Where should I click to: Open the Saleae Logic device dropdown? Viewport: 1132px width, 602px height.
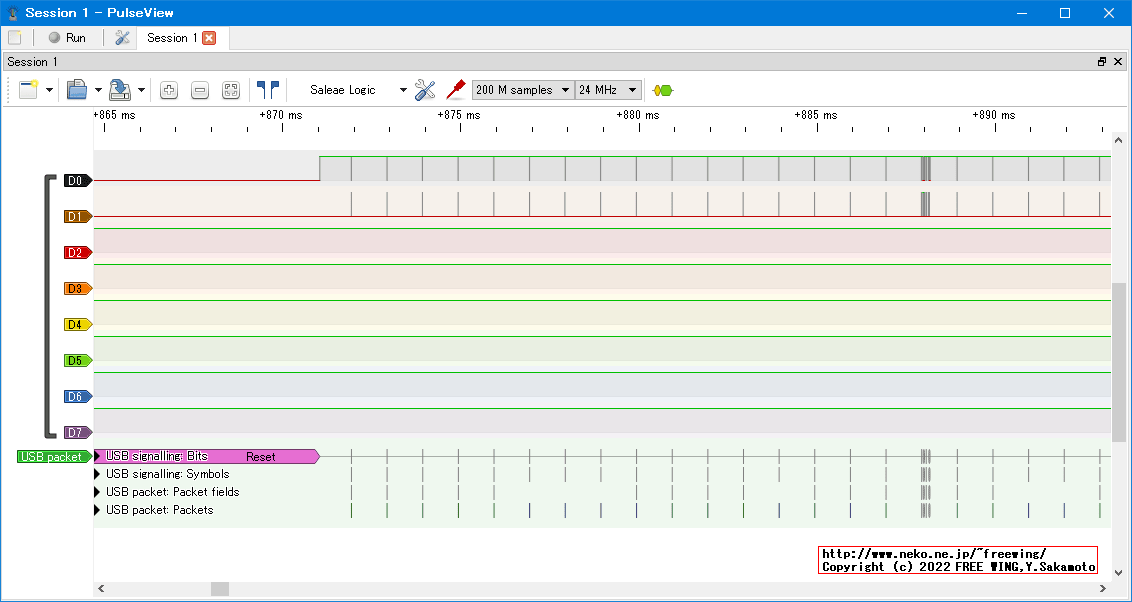[358, 90]
